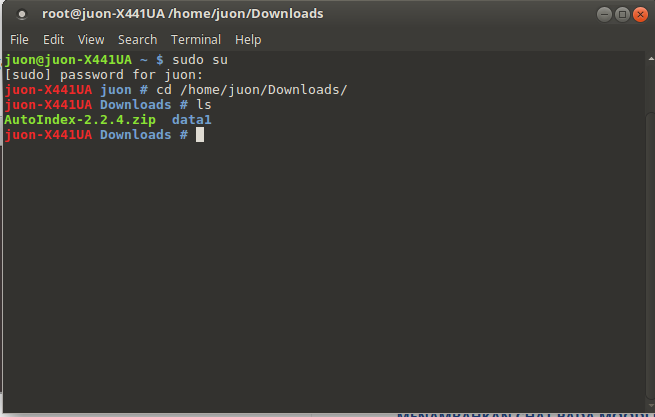655x417 pixels.
Task: Click the terminal window menu icon in title bar
Action: (x=22, y=14)
